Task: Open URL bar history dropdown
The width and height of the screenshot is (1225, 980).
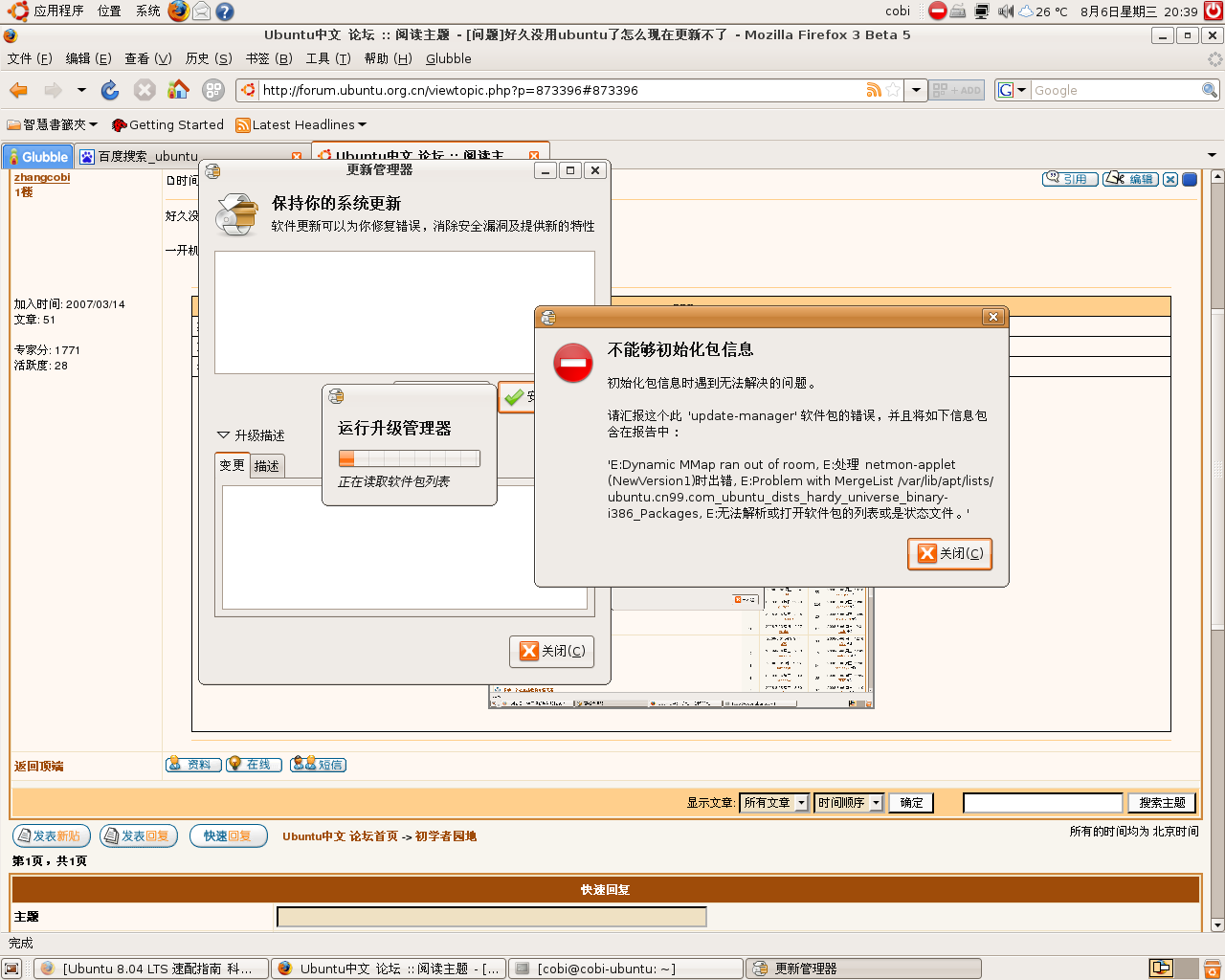Action: point(916,90)
